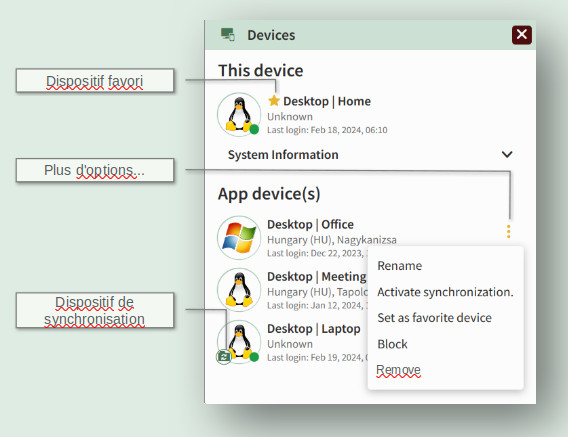Click the Desktop | Meeting penguin avatar
568x437 pixels.
tap(239, 290)
